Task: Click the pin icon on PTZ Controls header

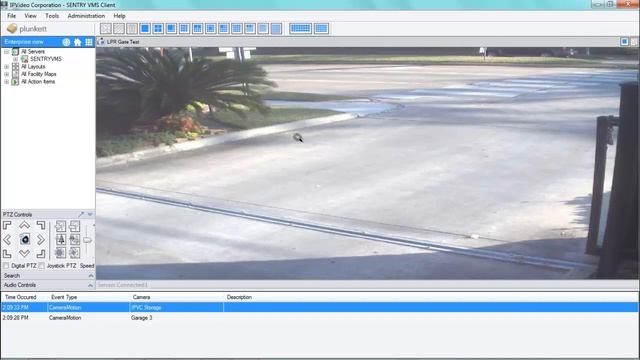Action: [x=81, y=214]
